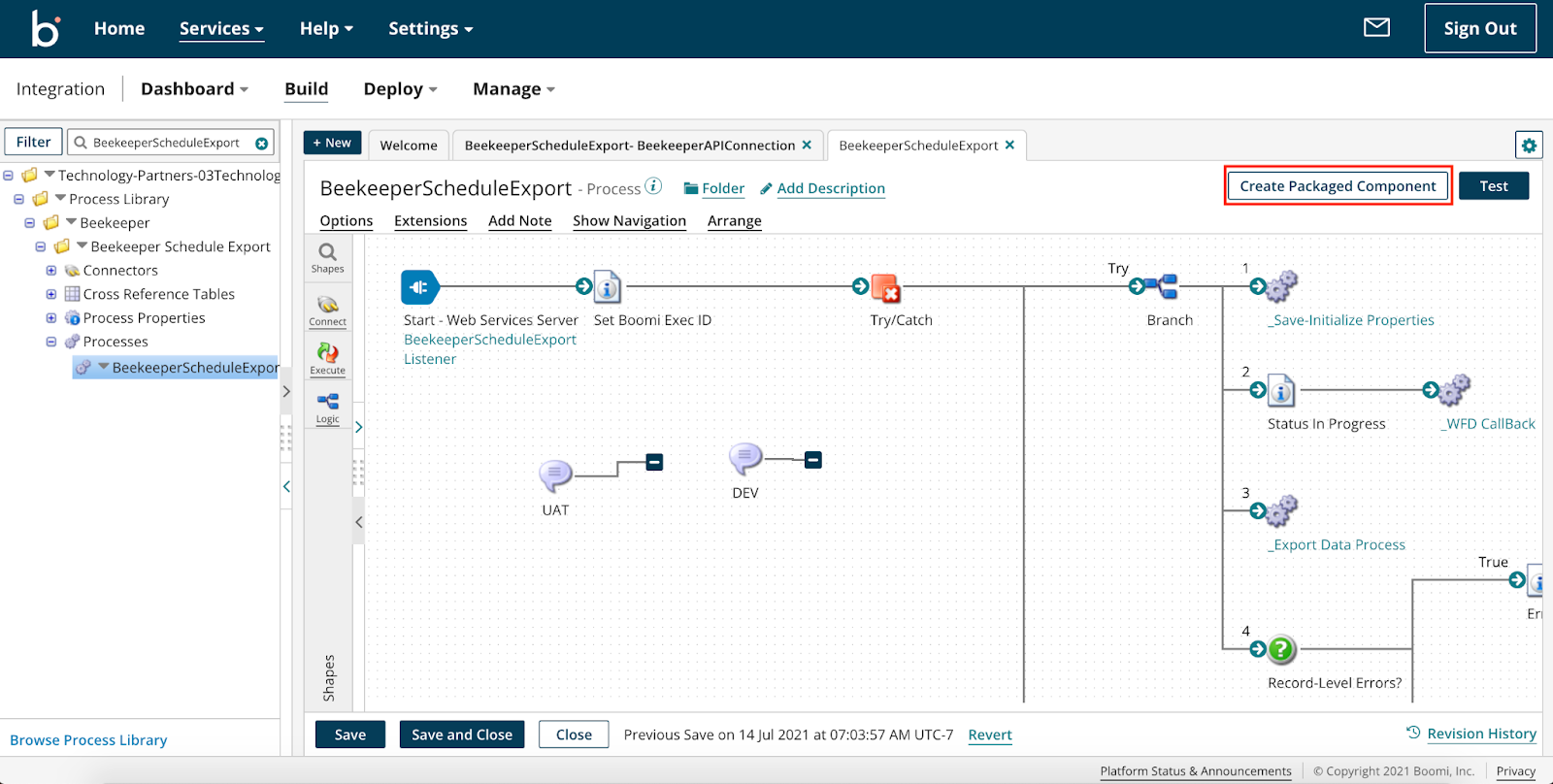The width and height of the screenshot is (1553, 784).
Task: Click the _WFD CallBack process shape
Action: tap(1454, 390)
